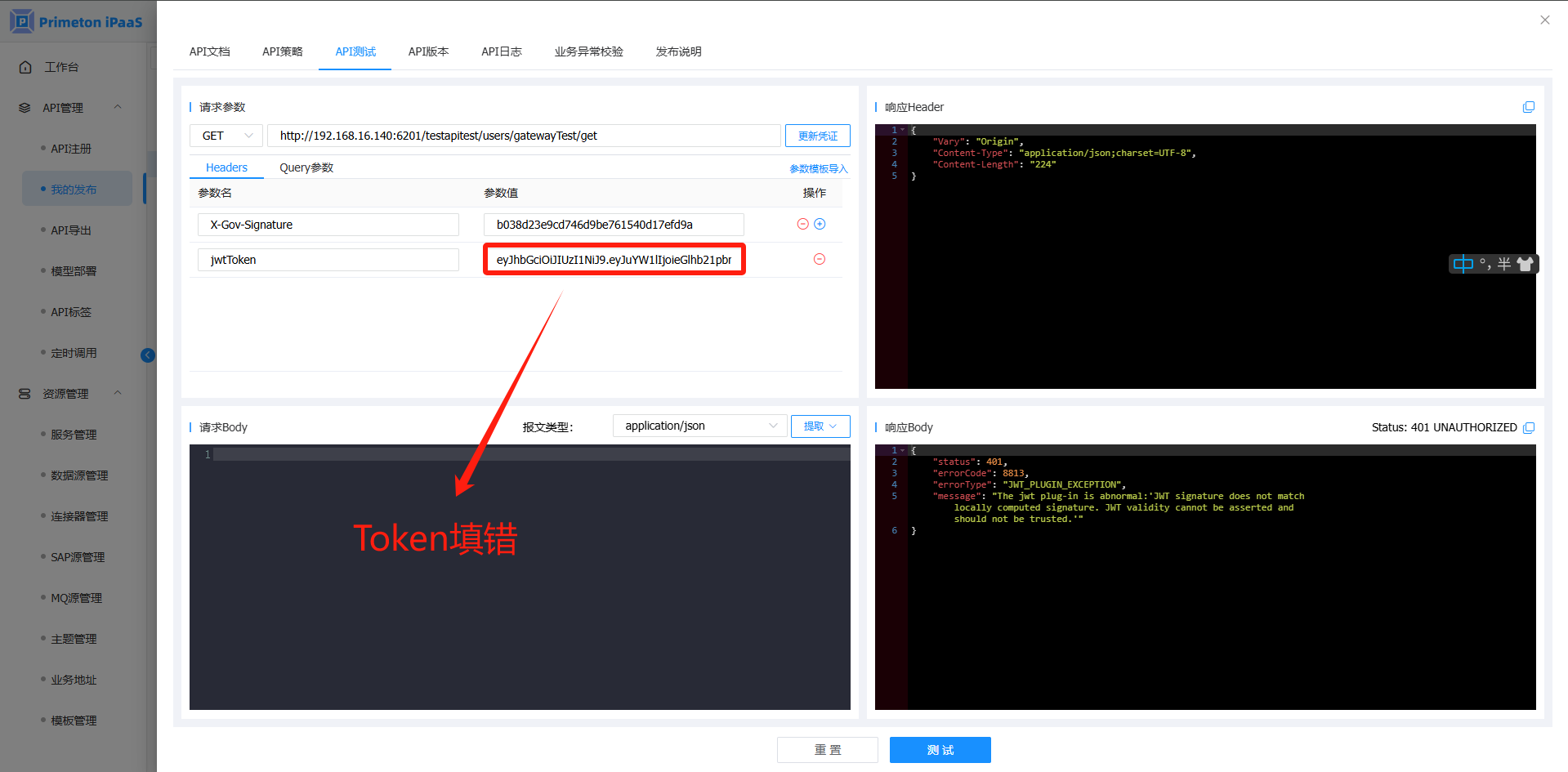This screenshot has height=772, width=1568.
Task: Open the application/json message type dropdown
Action: (699, 426)
